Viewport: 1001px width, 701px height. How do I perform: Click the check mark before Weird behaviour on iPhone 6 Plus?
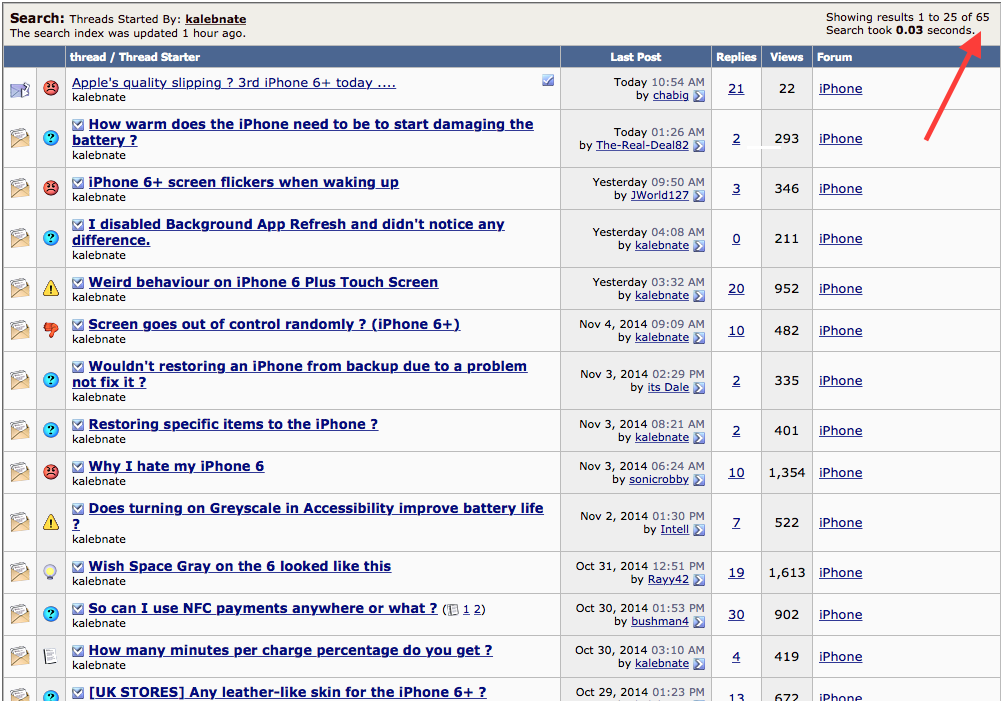click(78, 283)
